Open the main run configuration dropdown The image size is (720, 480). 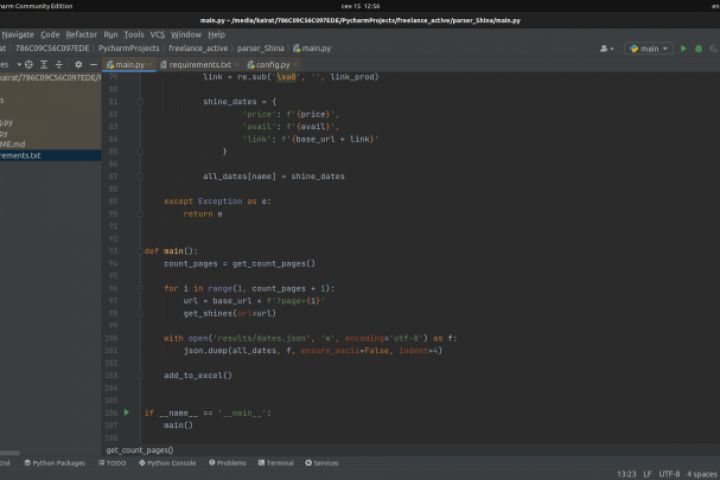coord(649,48)
